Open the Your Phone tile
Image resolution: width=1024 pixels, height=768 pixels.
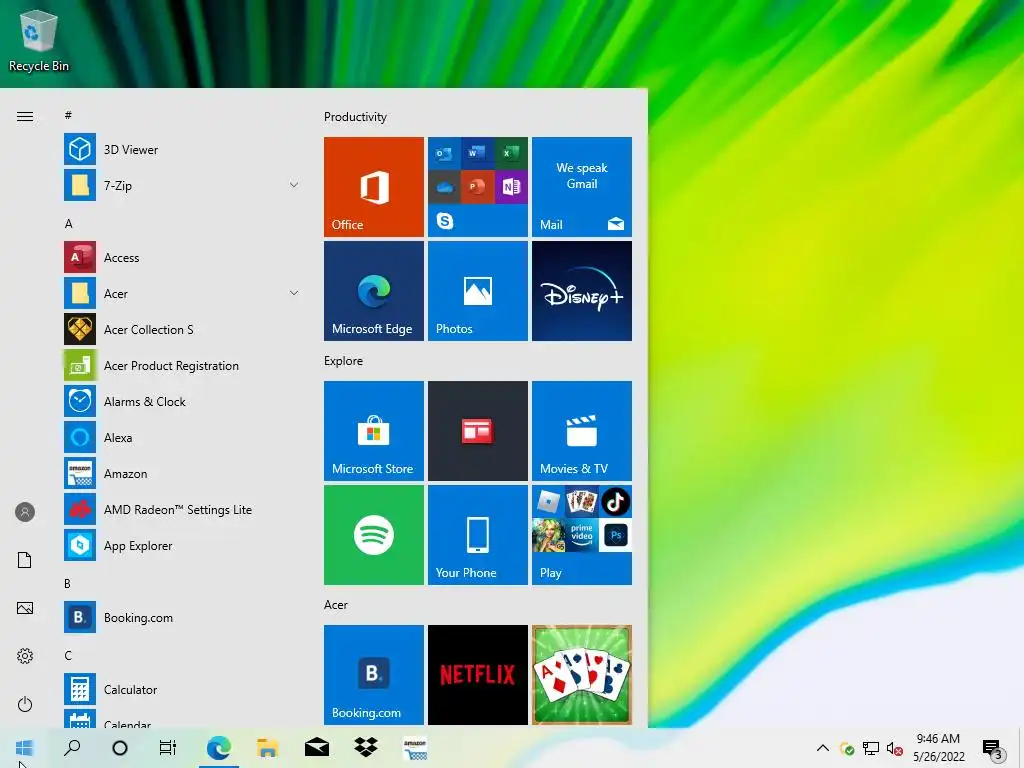coord(477,535)
